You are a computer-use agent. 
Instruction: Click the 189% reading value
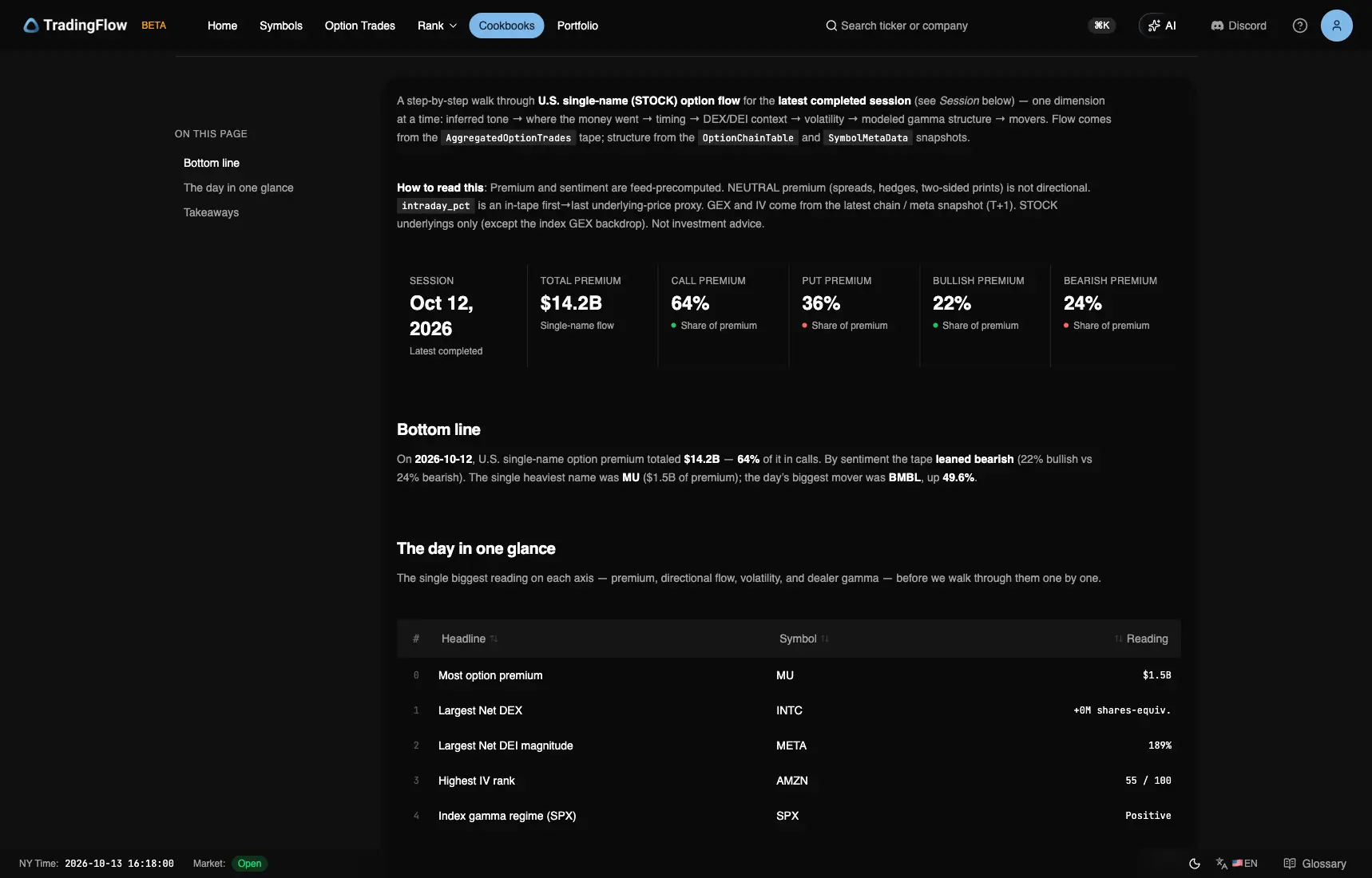1160,746
